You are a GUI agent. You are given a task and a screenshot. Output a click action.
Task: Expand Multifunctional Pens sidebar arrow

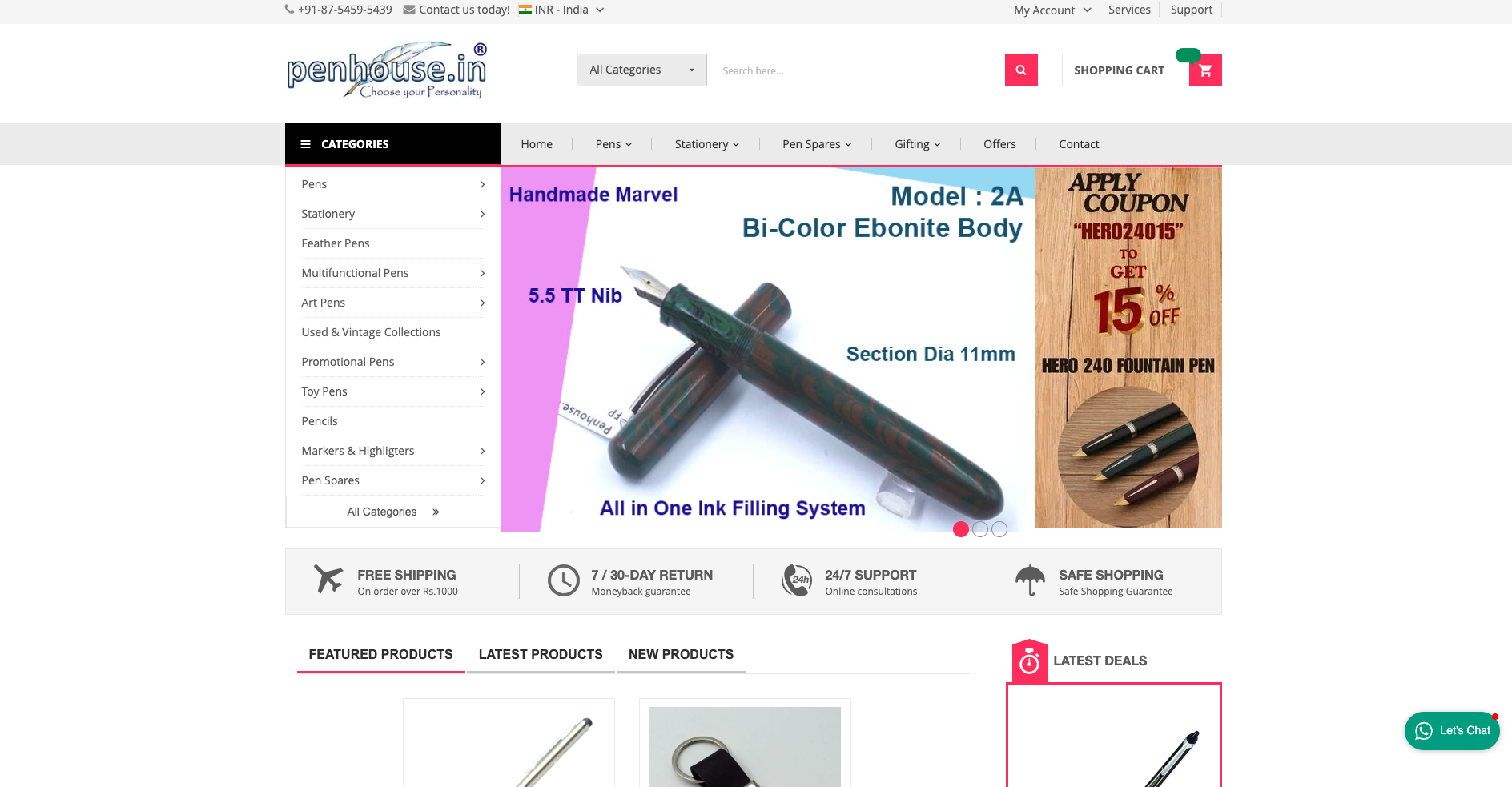point(482,273)
